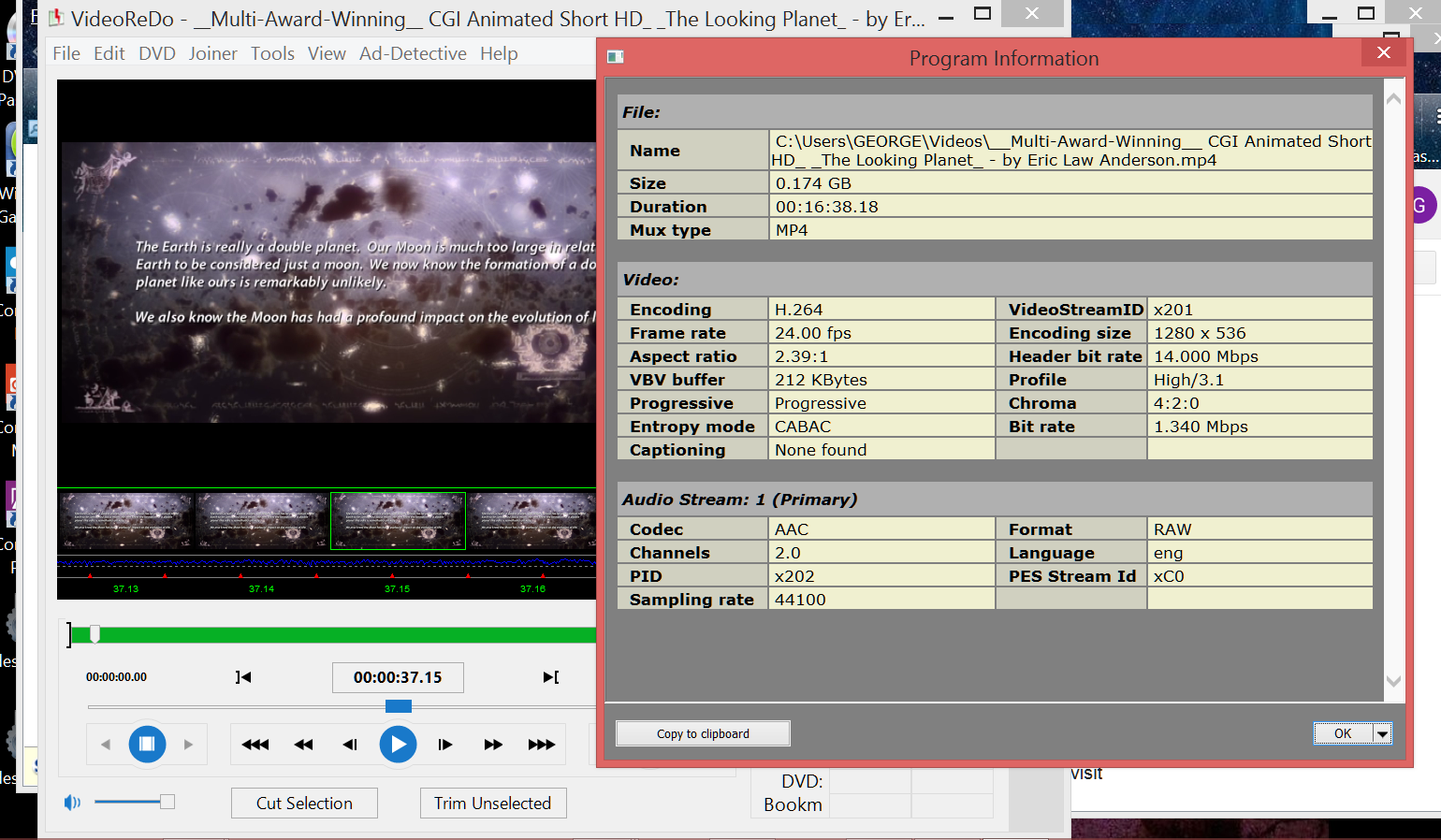Click the Entropy mode value CABAC
Image resolution: width=1441 pixels, height=840 pixels.
tap(881, 427)
